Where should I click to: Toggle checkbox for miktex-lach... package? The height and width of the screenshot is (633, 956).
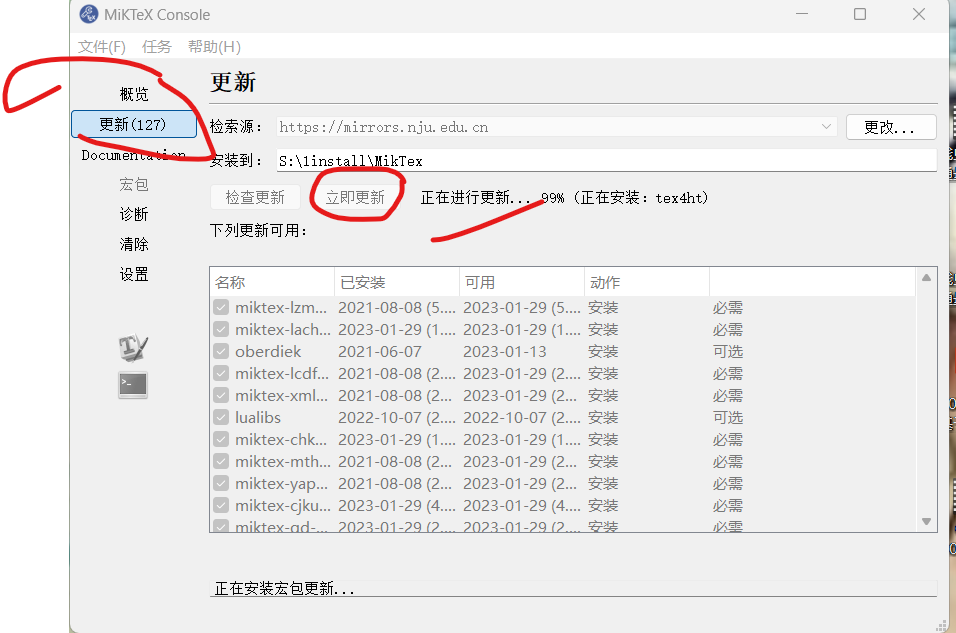coord(221,329)
